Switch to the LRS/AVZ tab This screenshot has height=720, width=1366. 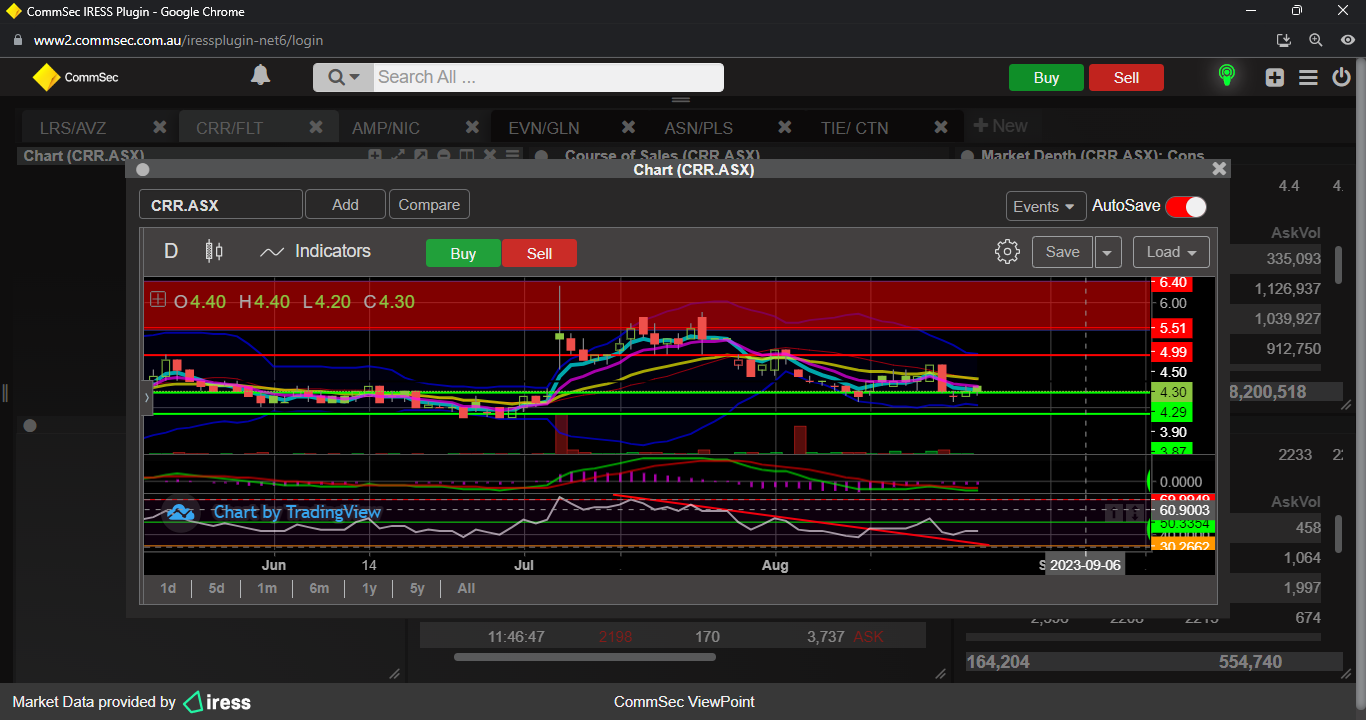click(x=73, y=128)
